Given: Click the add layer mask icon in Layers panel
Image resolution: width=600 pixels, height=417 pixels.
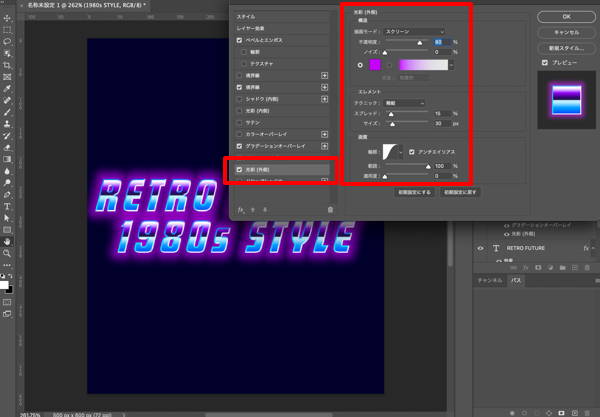Looking at the screenshot, I should [x=538, y=268].
